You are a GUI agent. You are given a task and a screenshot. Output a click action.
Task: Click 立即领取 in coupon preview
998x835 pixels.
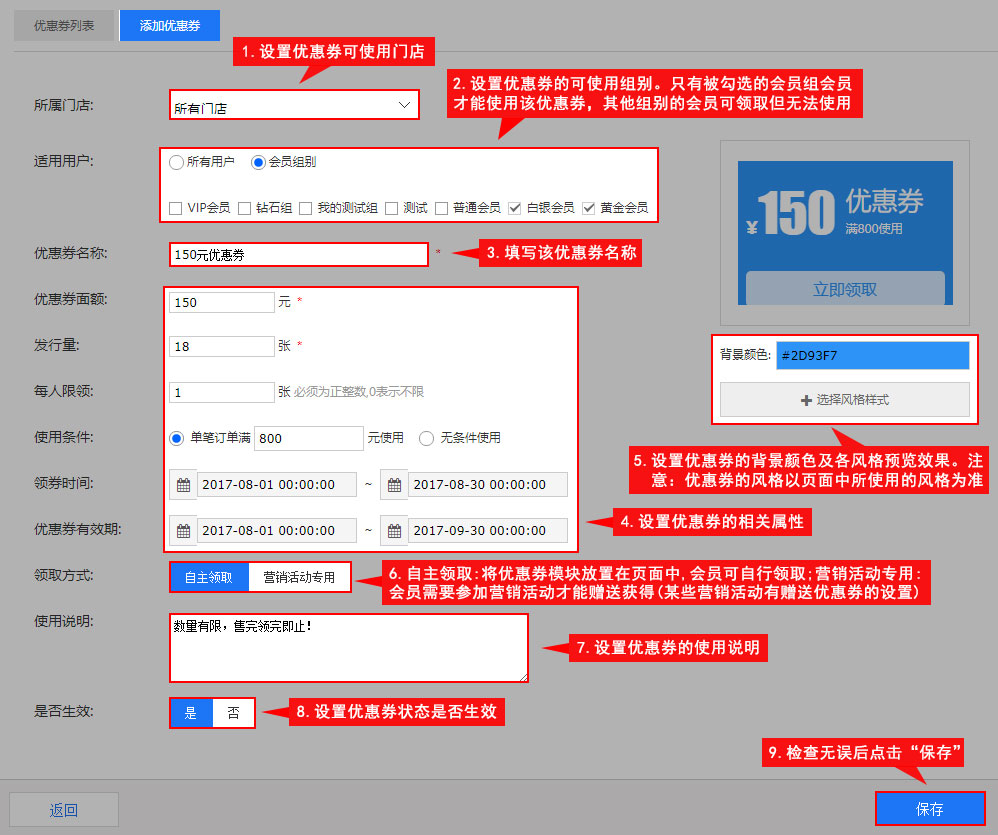845,289
